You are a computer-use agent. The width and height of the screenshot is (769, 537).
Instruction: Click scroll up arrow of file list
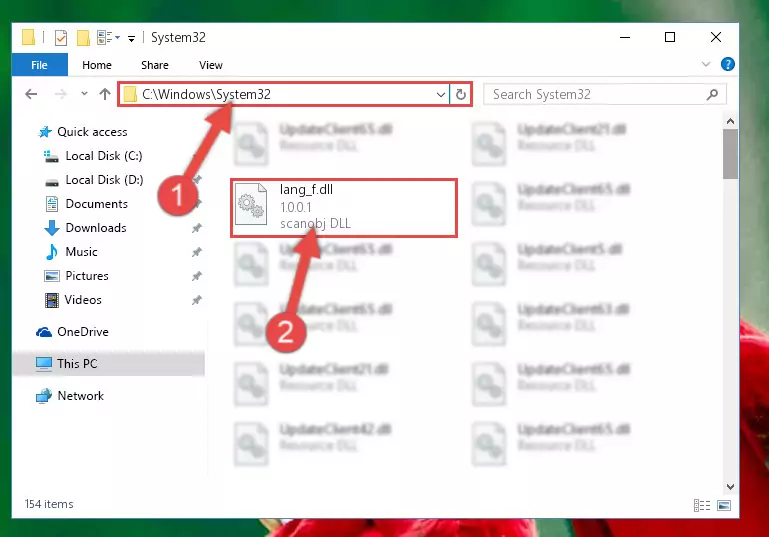pos(730,121)
